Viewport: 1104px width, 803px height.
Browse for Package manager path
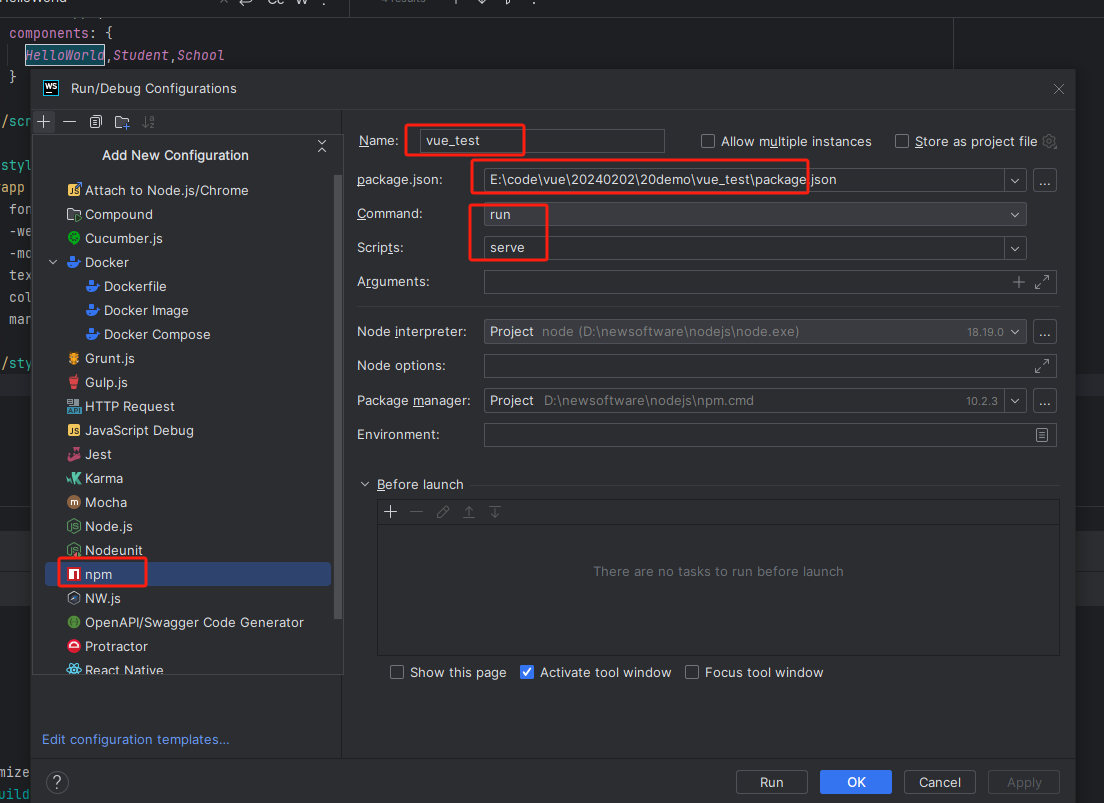click(x=1045, y=401)
